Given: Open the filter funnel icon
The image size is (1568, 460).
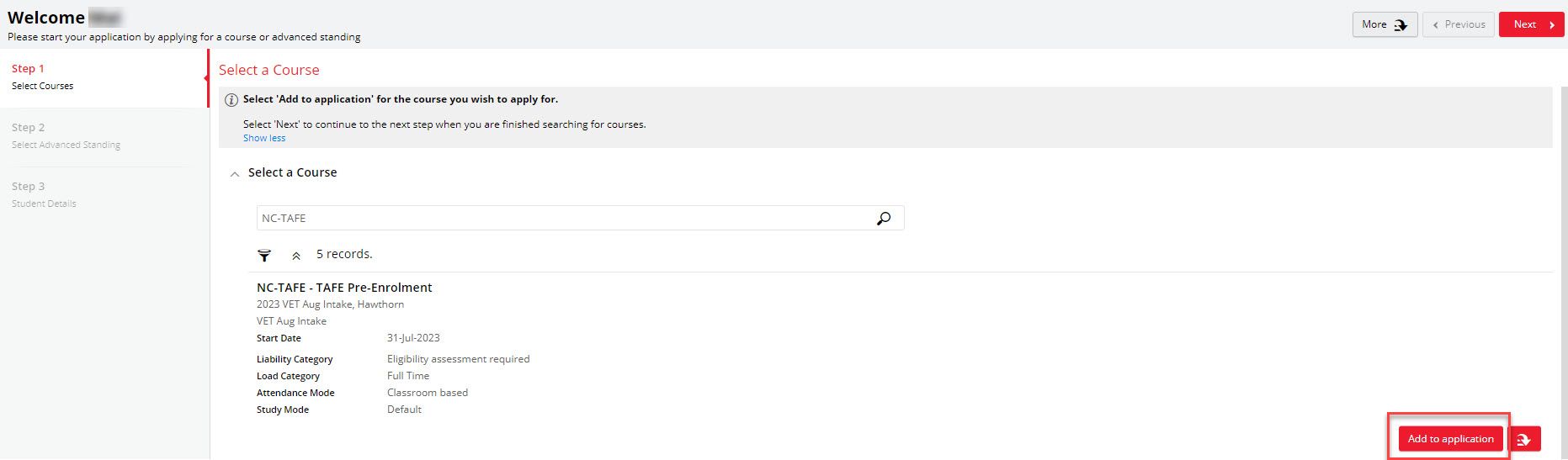Looking at the screenshot, I should [264, 255].
